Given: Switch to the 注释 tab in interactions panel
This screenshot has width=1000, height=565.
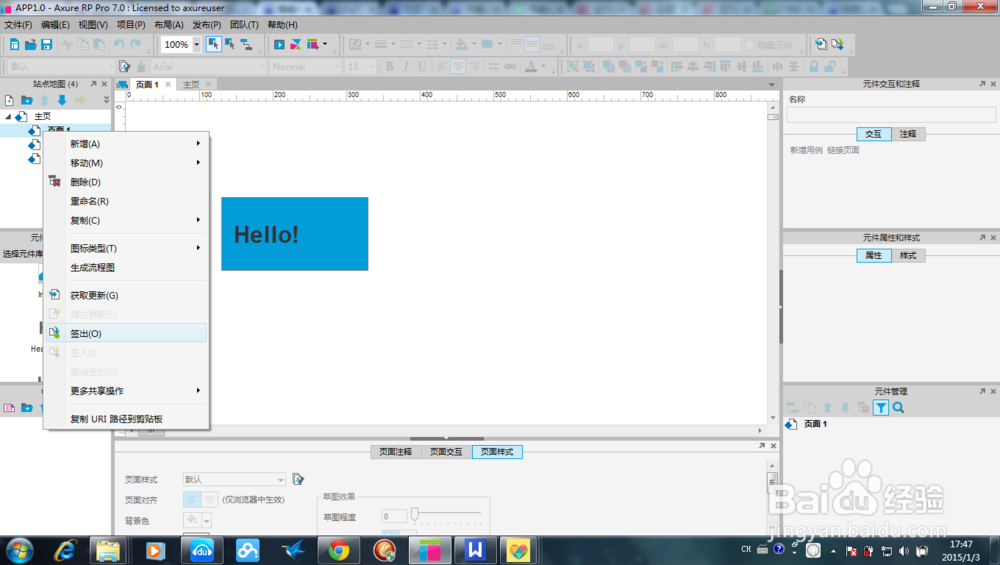Looking at the screenshot, I should click(x=908, y=134).
